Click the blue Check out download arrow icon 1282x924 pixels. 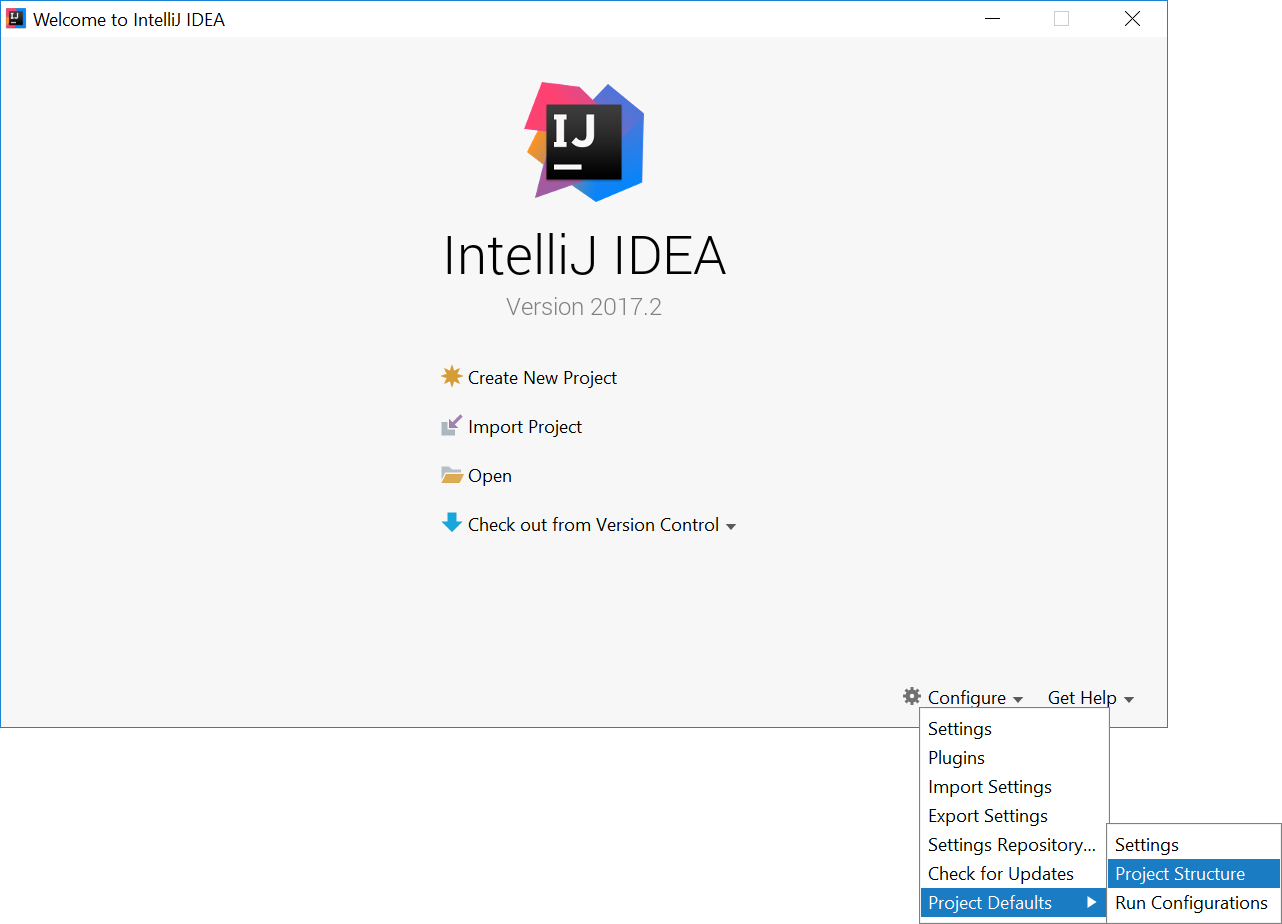[452, 523]
